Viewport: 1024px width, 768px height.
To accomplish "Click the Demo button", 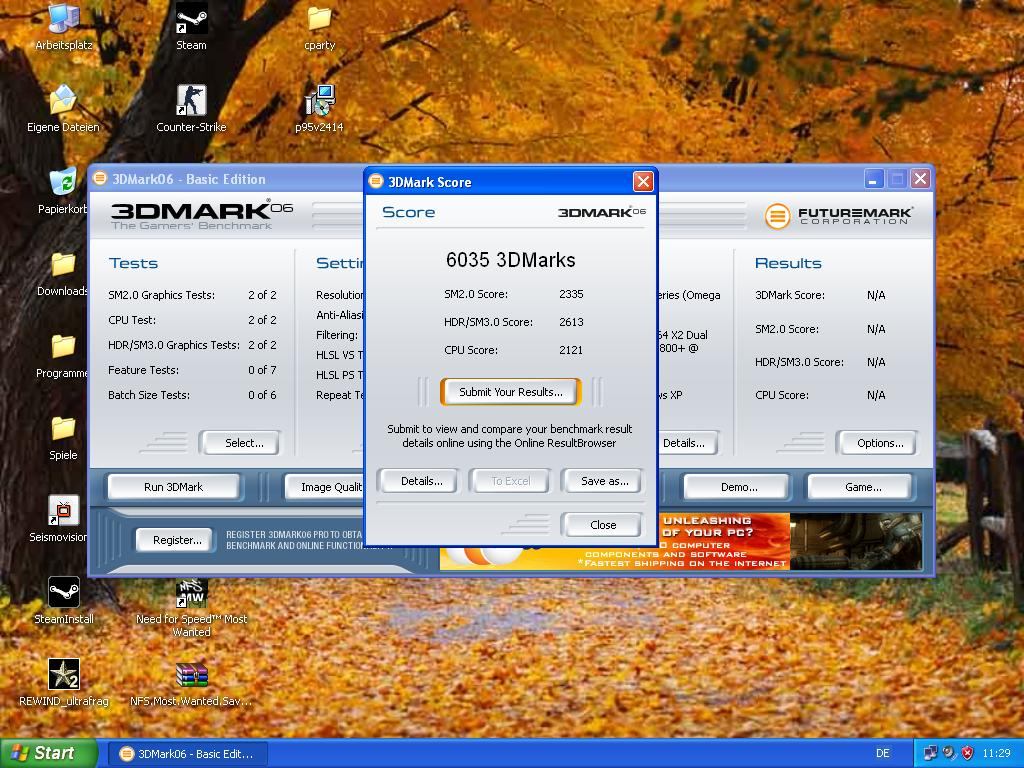I will (x=739, y=487).
